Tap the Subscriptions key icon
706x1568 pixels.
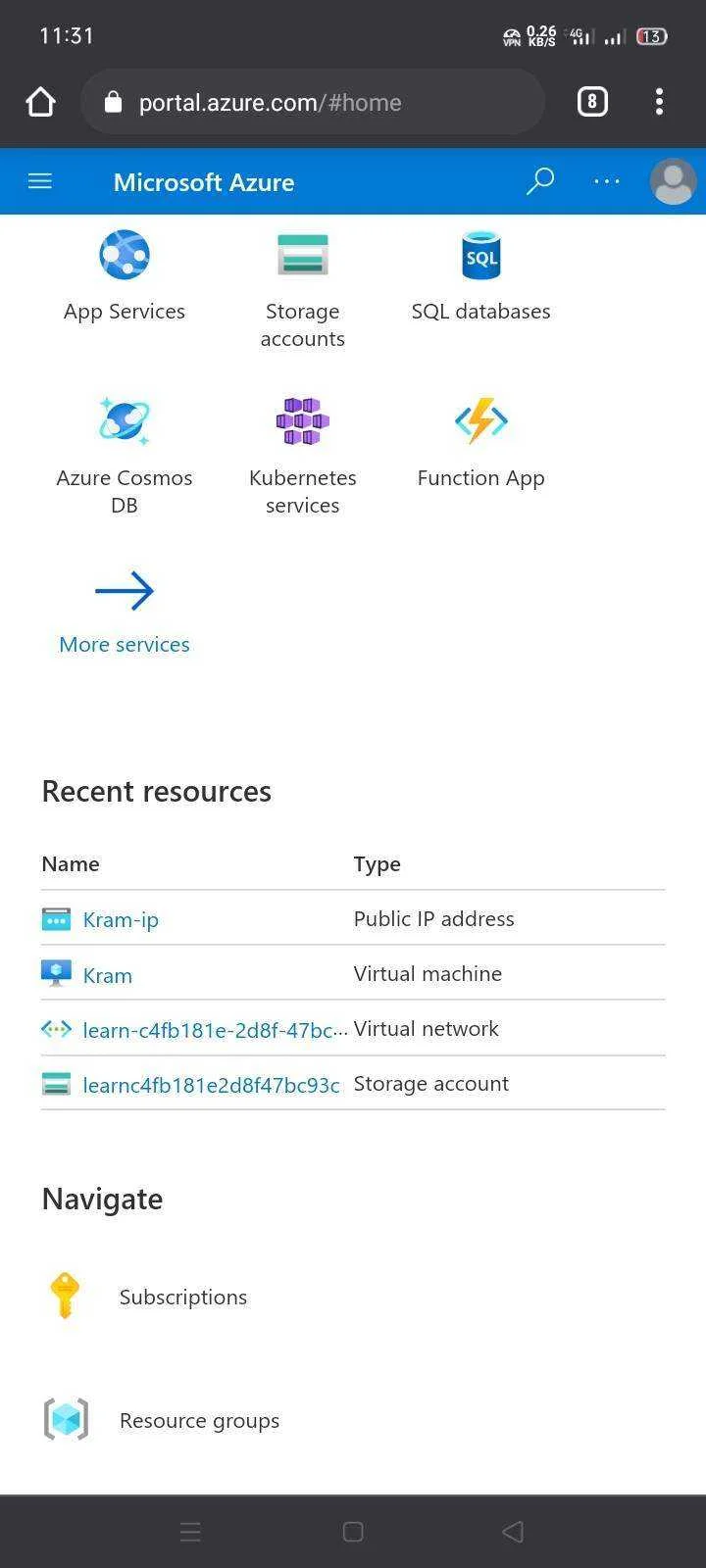pos(65,1296)
